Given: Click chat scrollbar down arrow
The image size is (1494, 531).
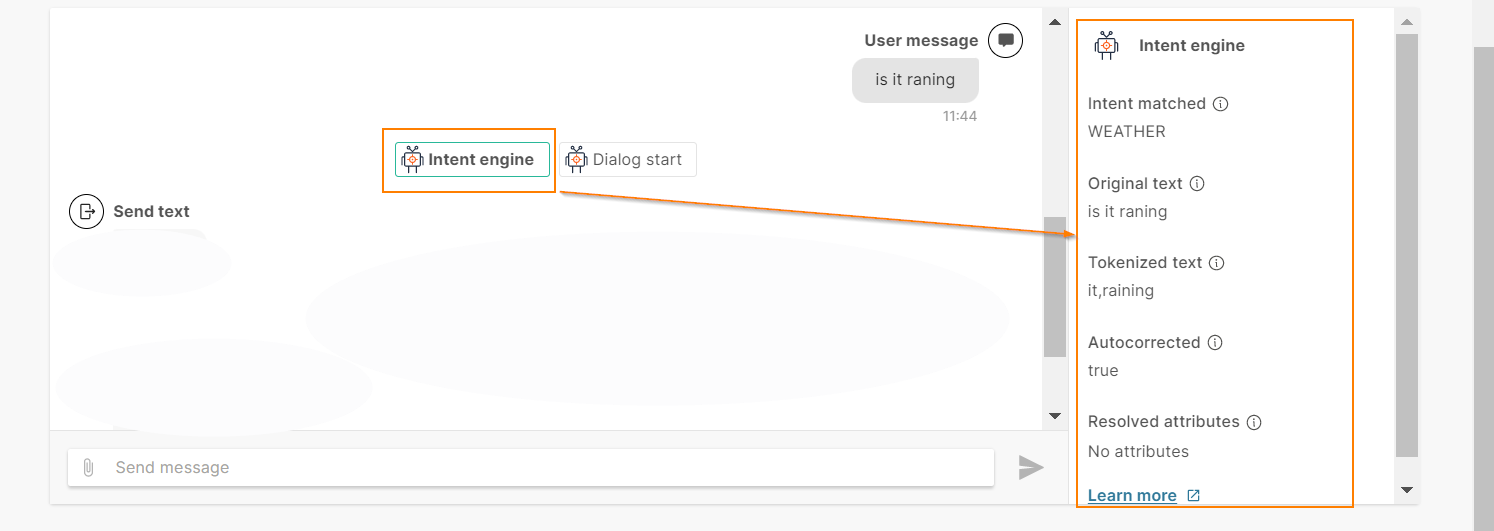Looking at the screenshot, I should (1055, 416).
